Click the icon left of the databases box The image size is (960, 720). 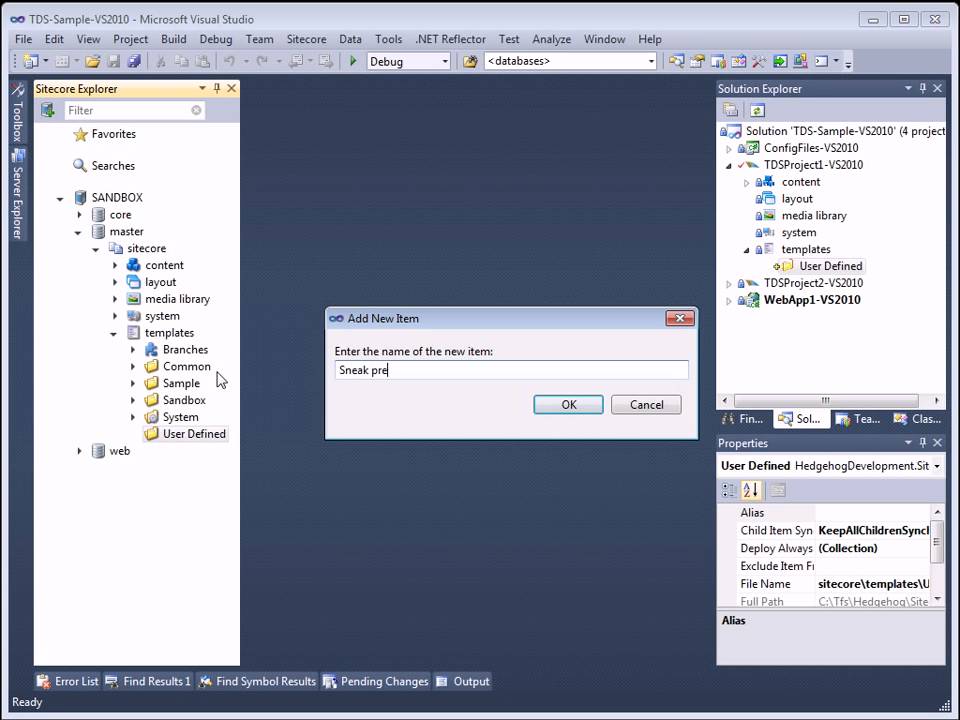(x=470, y=61)
